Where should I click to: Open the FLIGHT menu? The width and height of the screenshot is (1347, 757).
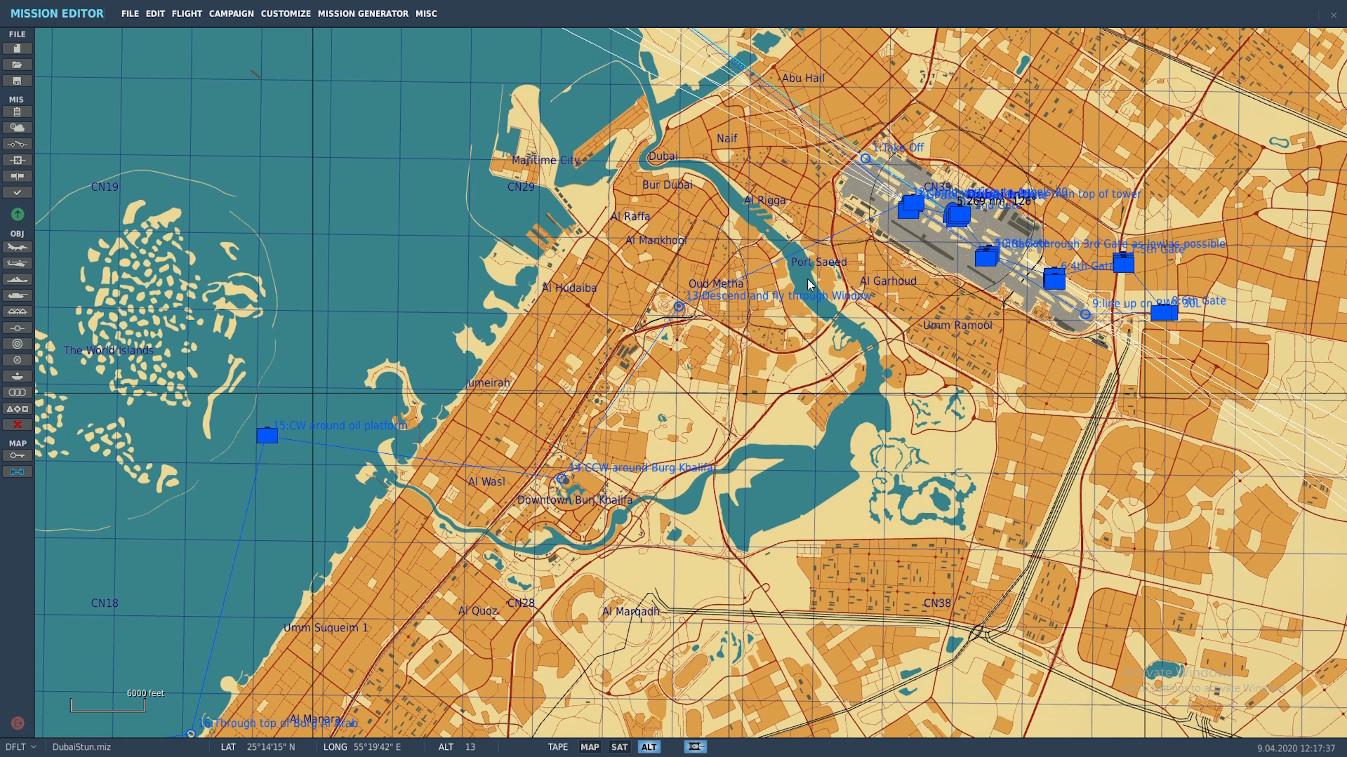186,14
